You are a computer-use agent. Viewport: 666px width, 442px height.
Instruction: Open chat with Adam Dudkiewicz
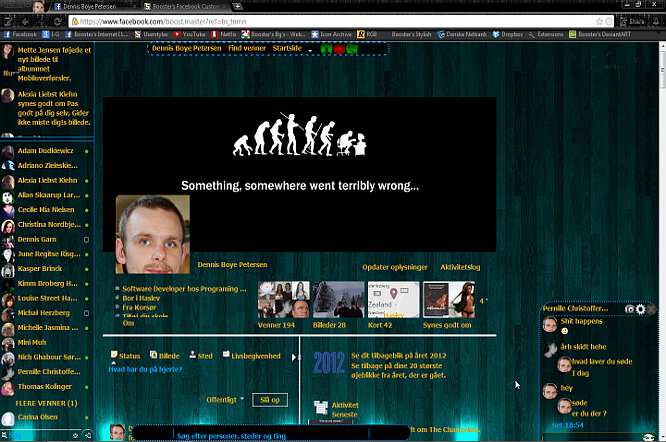tap(45, 151)
